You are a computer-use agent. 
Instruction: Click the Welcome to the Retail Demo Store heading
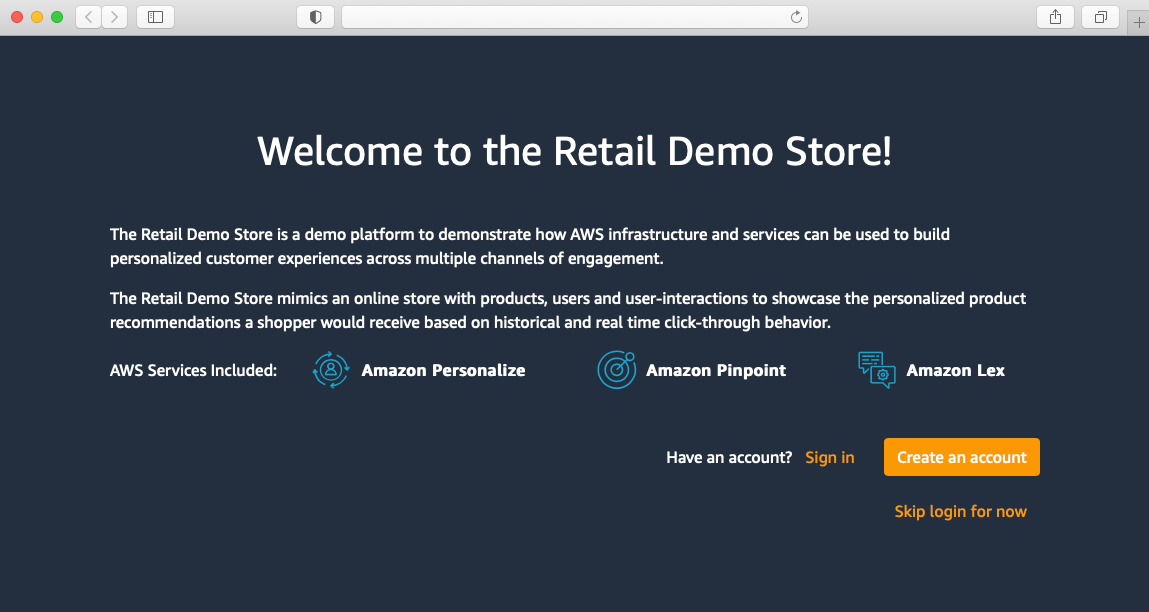pyautogui.click(x=574, y=151)
